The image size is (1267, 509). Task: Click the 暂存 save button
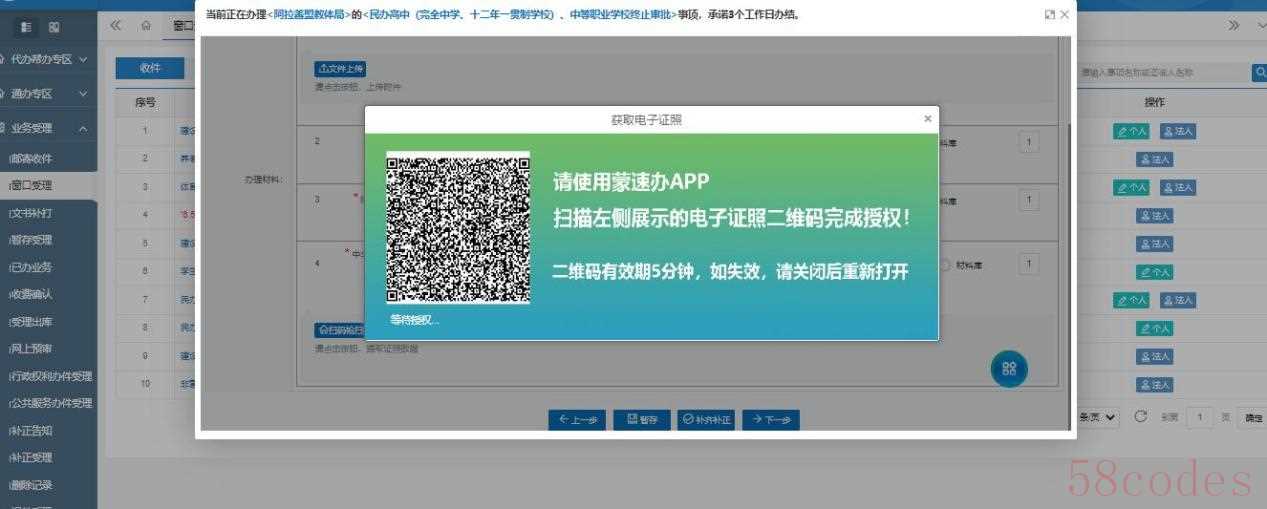(x=642, y=420)
